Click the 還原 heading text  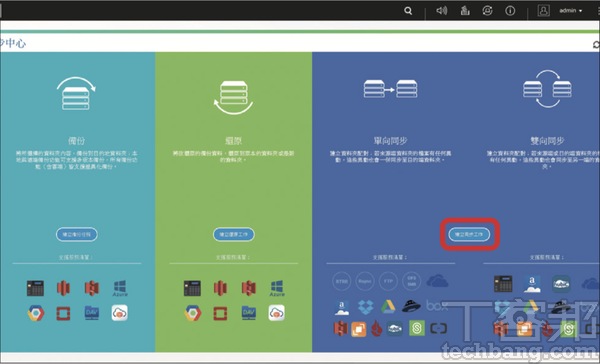(233, 141)
